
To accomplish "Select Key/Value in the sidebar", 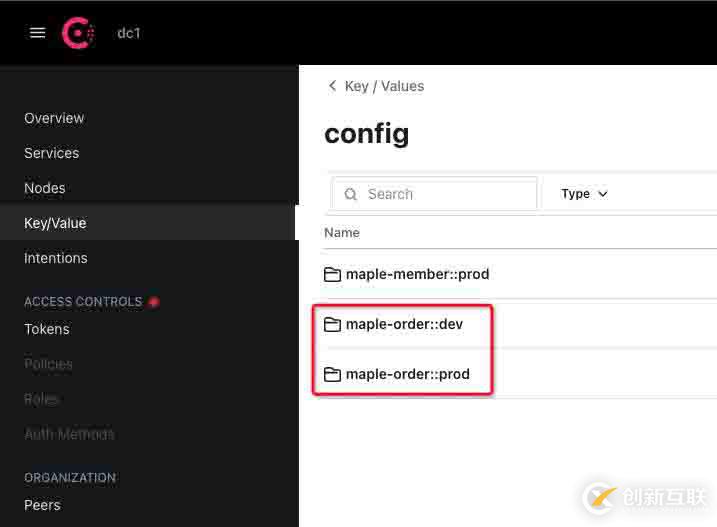I will [55, 223].
